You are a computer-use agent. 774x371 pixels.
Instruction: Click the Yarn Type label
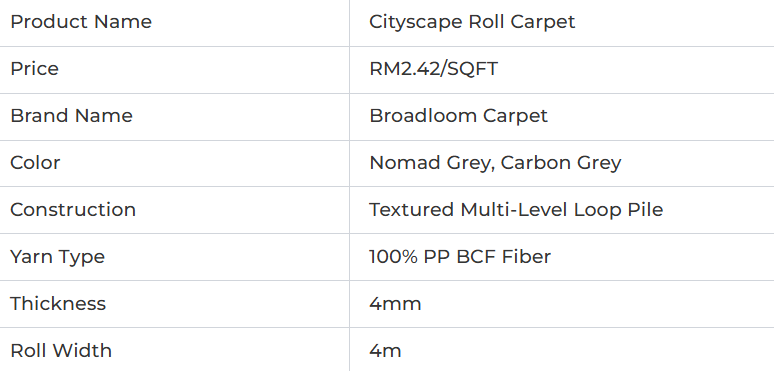click(x=58, y=257)
